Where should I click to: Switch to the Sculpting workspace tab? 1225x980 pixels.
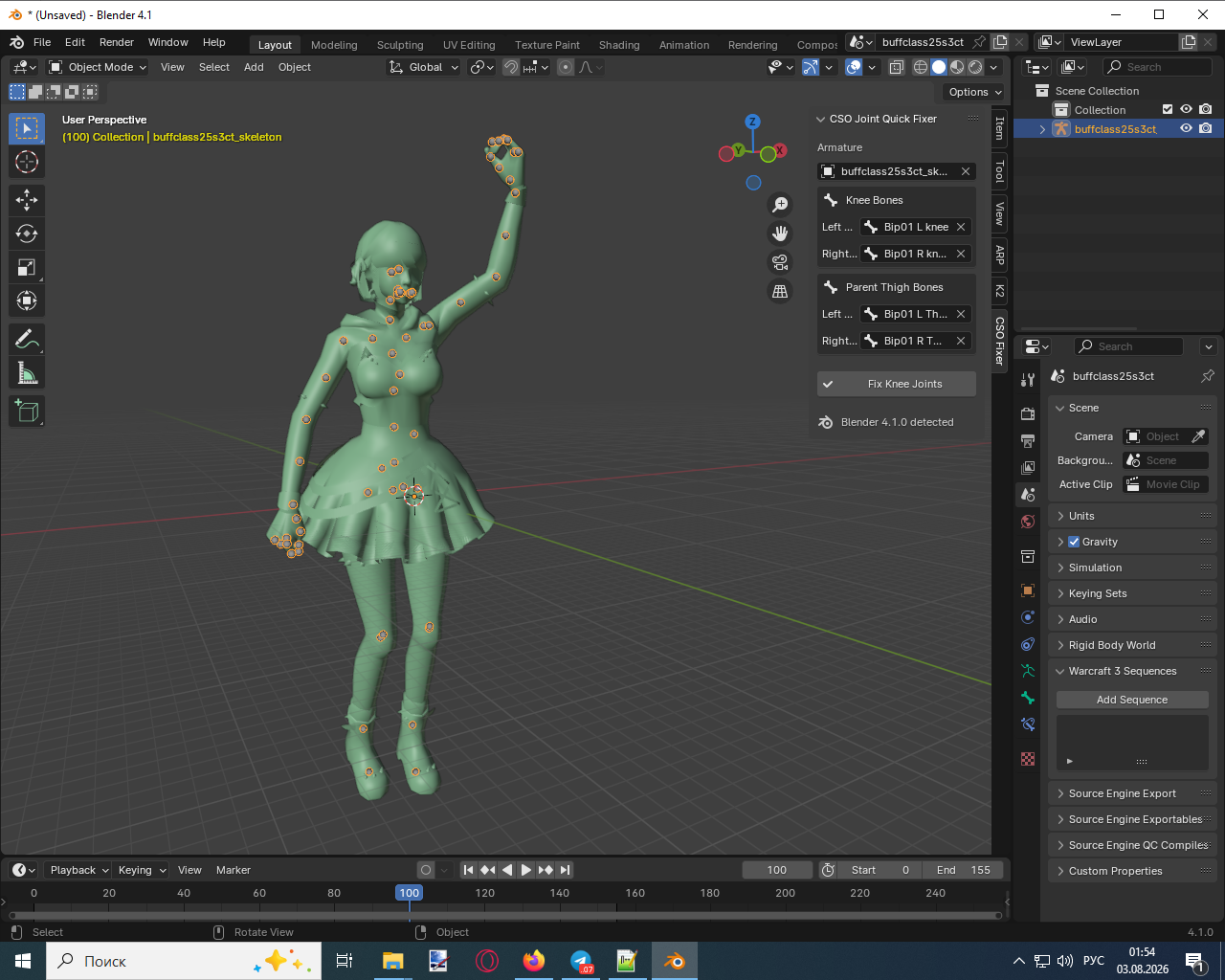coord(400,45)
